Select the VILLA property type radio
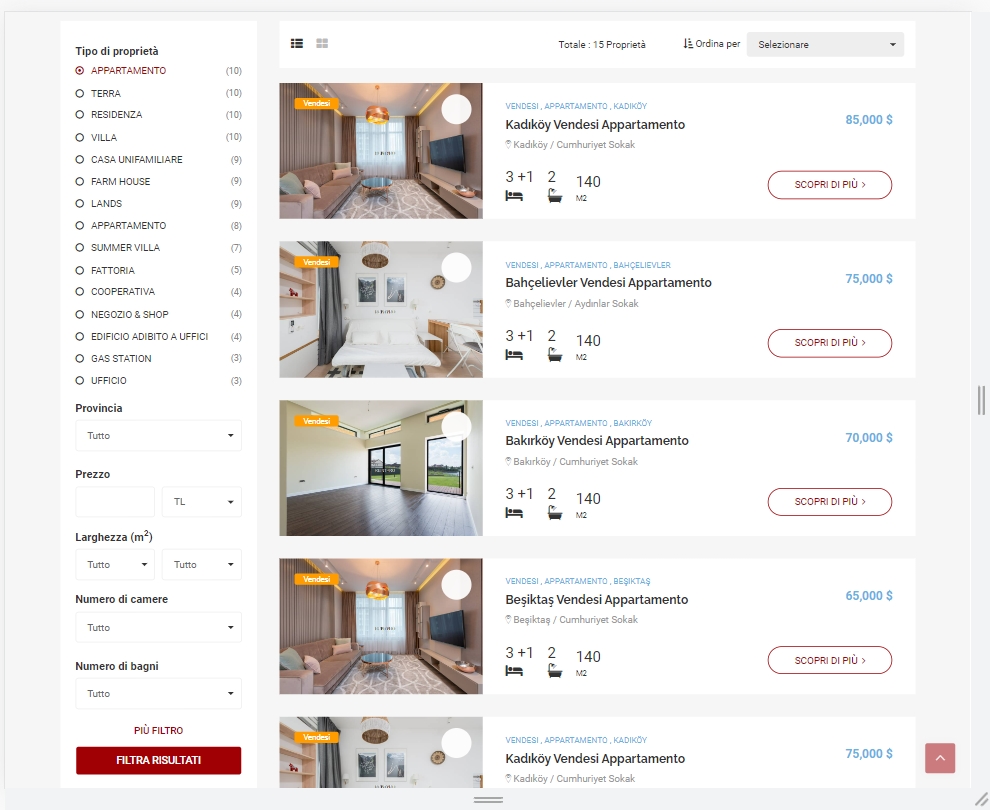 point(80,138)
